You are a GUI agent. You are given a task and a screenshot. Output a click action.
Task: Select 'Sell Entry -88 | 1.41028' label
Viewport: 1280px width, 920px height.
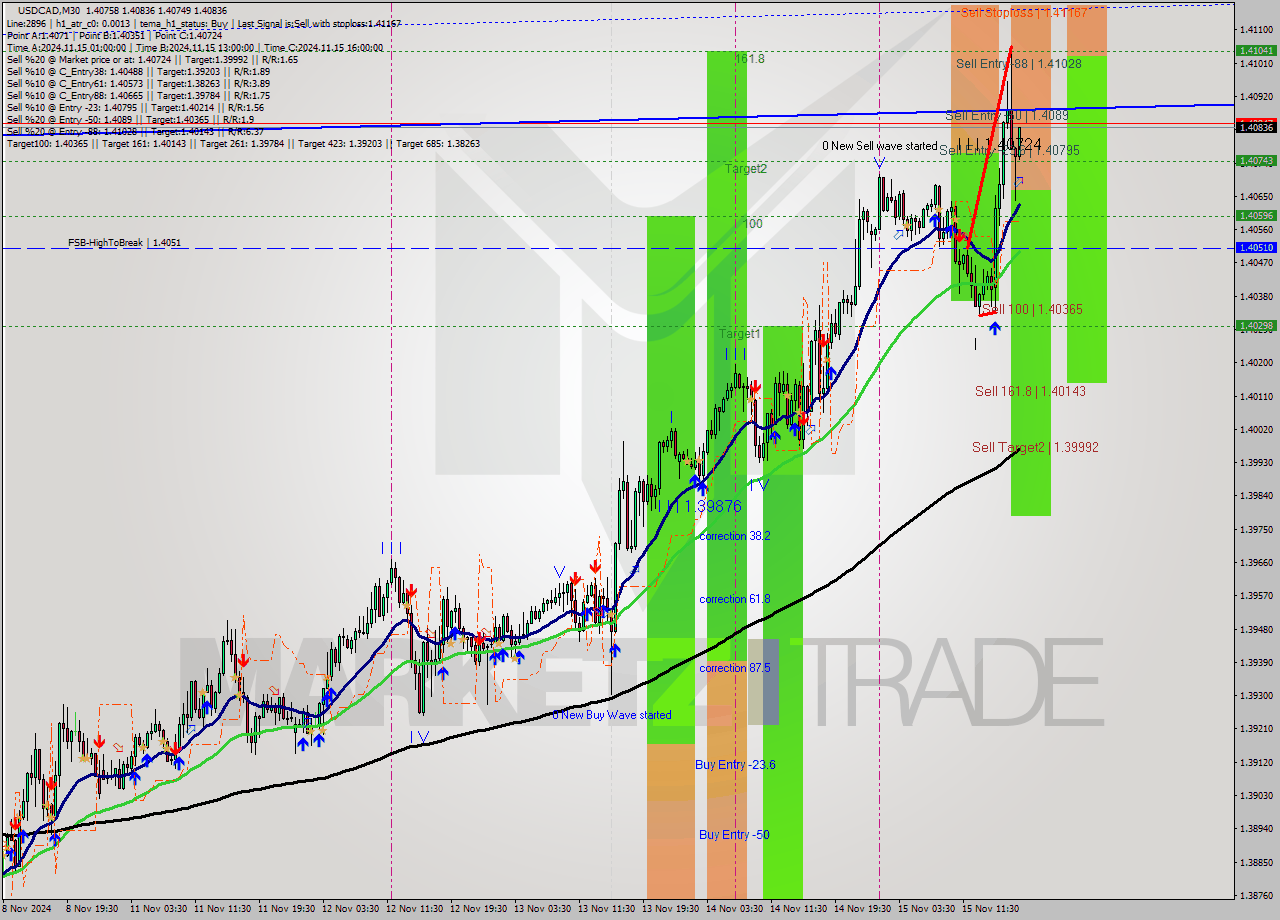(x=1018, y=63)
